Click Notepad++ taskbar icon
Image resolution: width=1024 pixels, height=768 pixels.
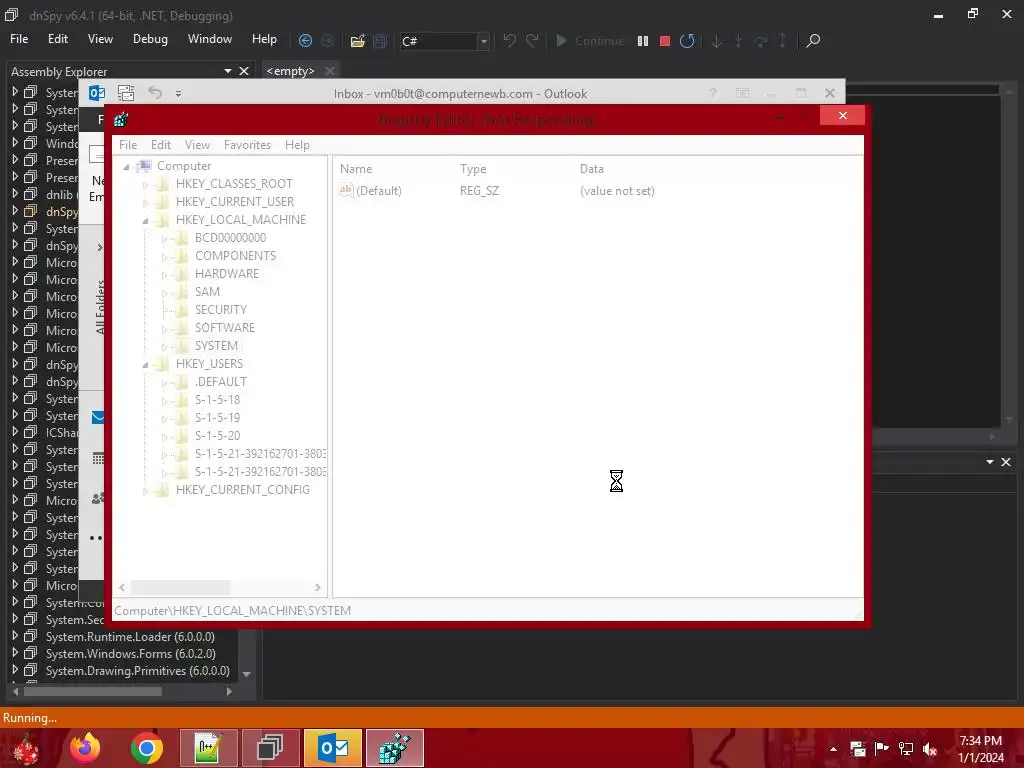[208, 748]
